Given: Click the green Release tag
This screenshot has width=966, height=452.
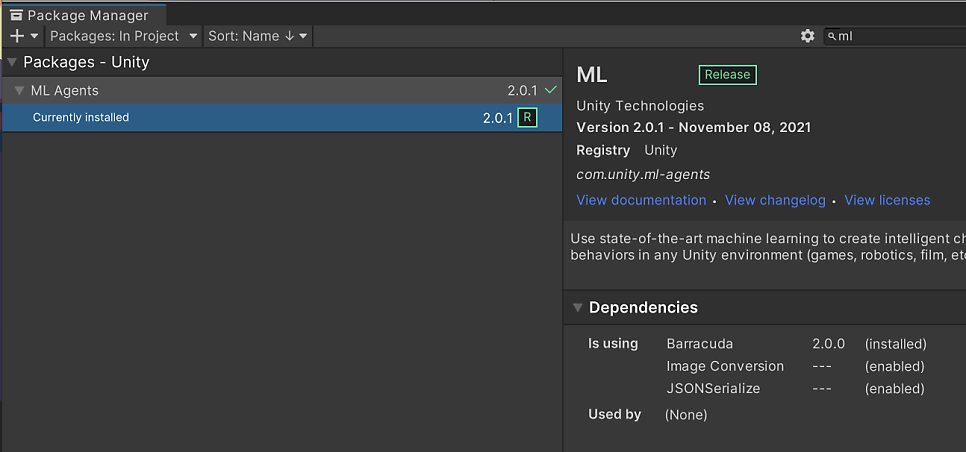Looking at the screenshot, I should pos(728,75).
